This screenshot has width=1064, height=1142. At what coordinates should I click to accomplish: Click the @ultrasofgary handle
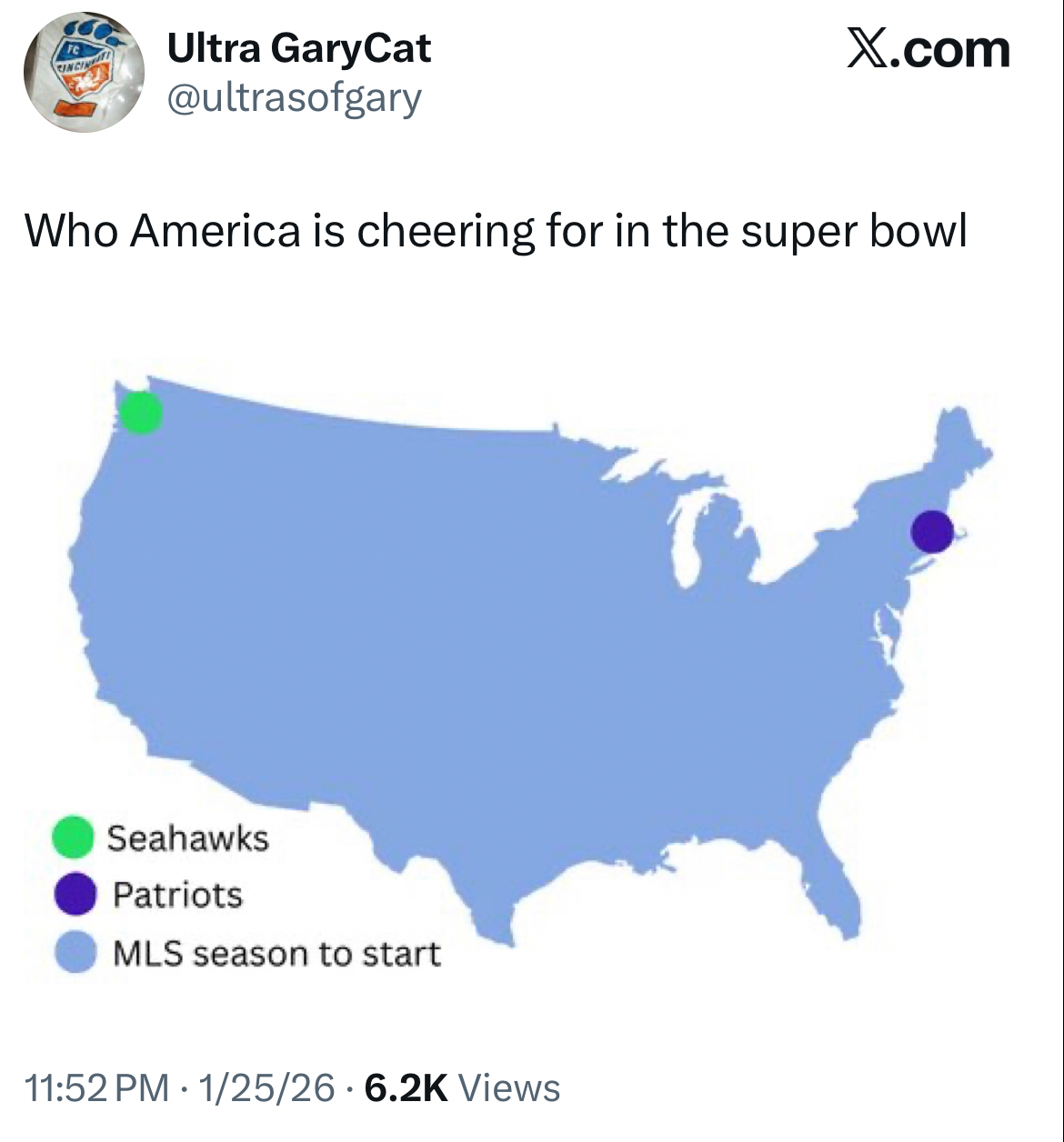(294, 97)
